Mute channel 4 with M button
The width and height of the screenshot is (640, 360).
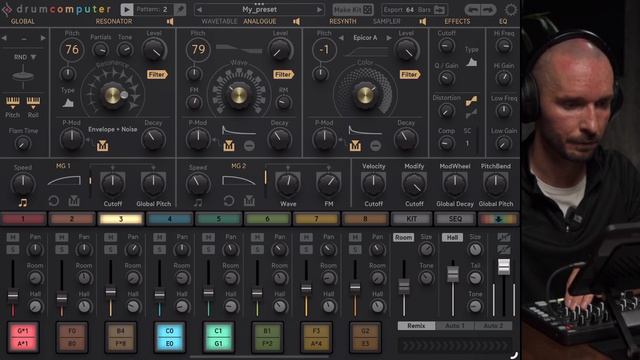pyautogui.click(x=159, y=237)
